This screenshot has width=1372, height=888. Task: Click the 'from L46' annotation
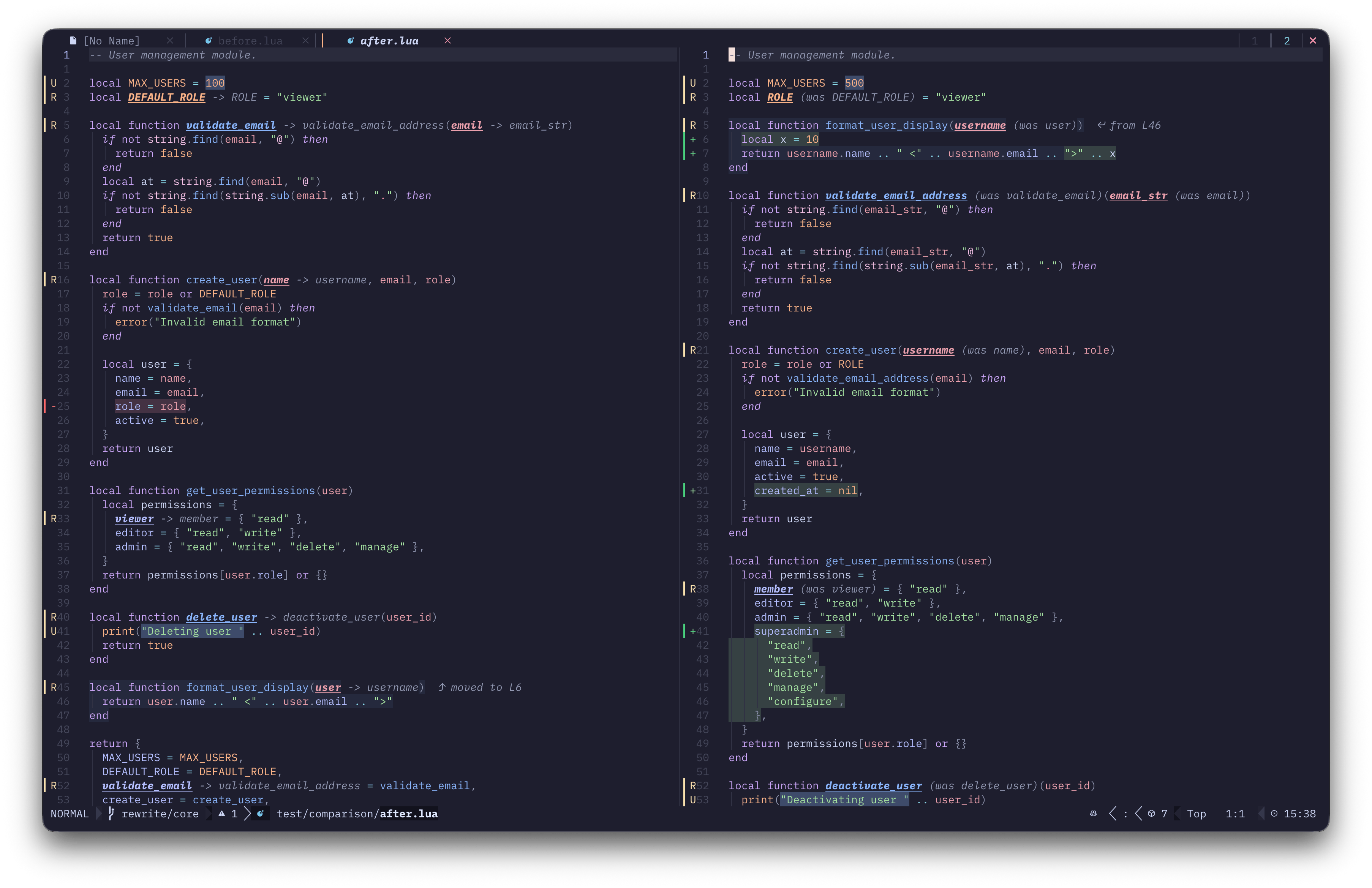1129,125
